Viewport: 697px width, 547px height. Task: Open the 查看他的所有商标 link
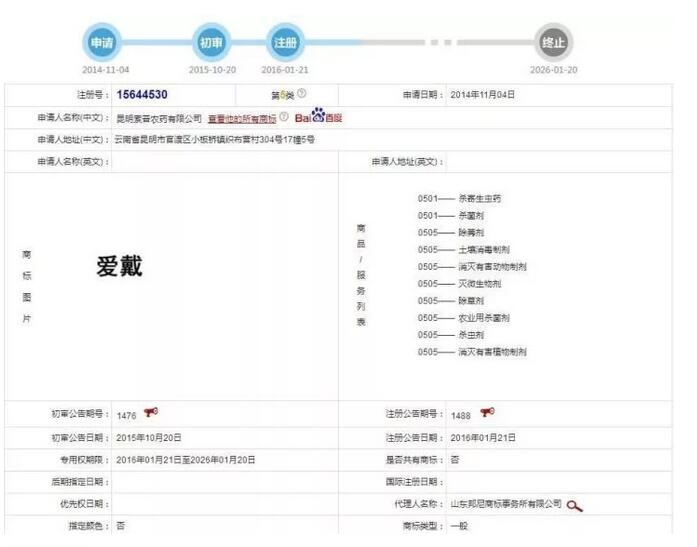pyautogui.click(x=242, y=118)
